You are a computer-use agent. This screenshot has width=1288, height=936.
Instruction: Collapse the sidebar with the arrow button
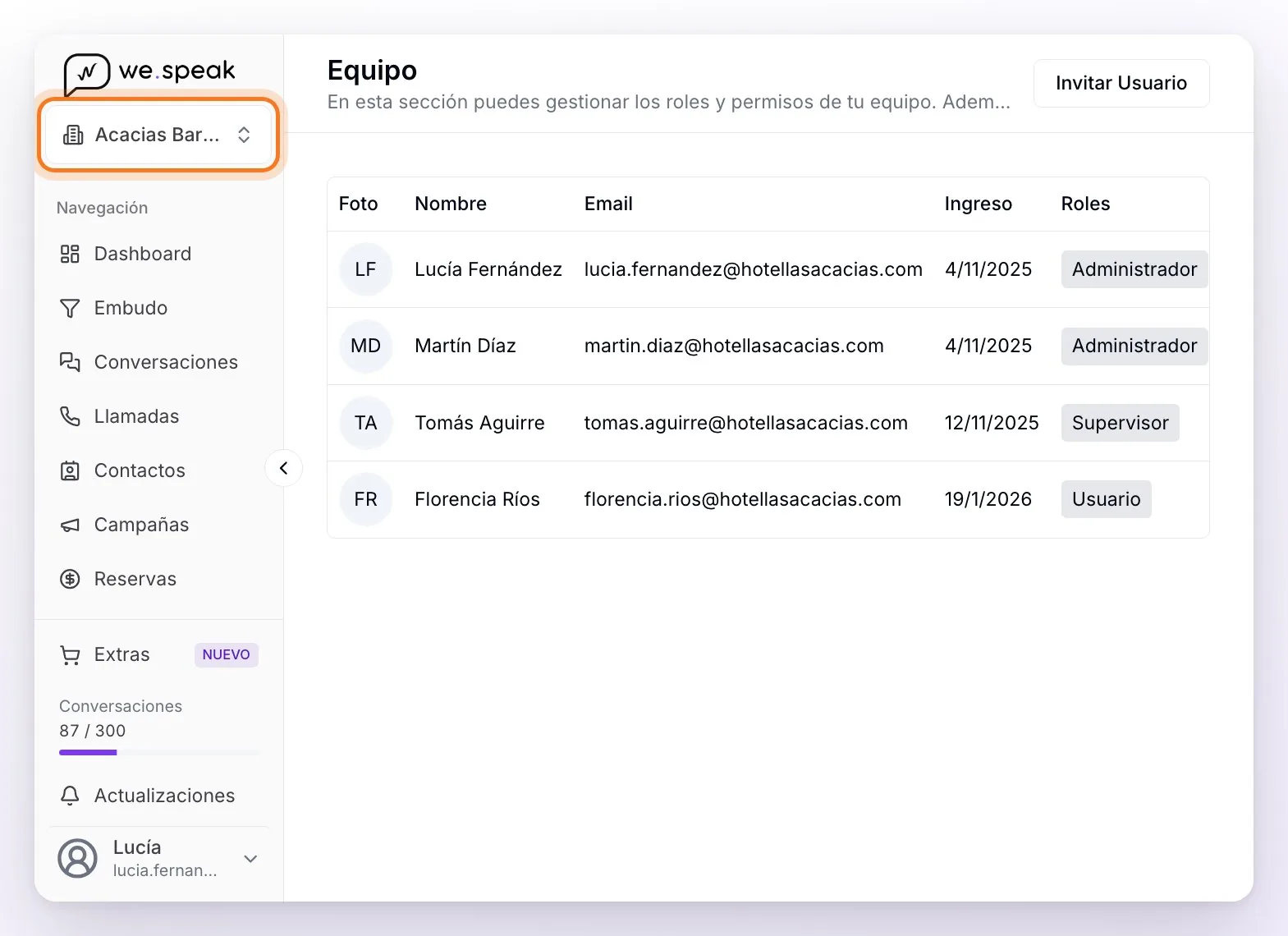point(284,468)
